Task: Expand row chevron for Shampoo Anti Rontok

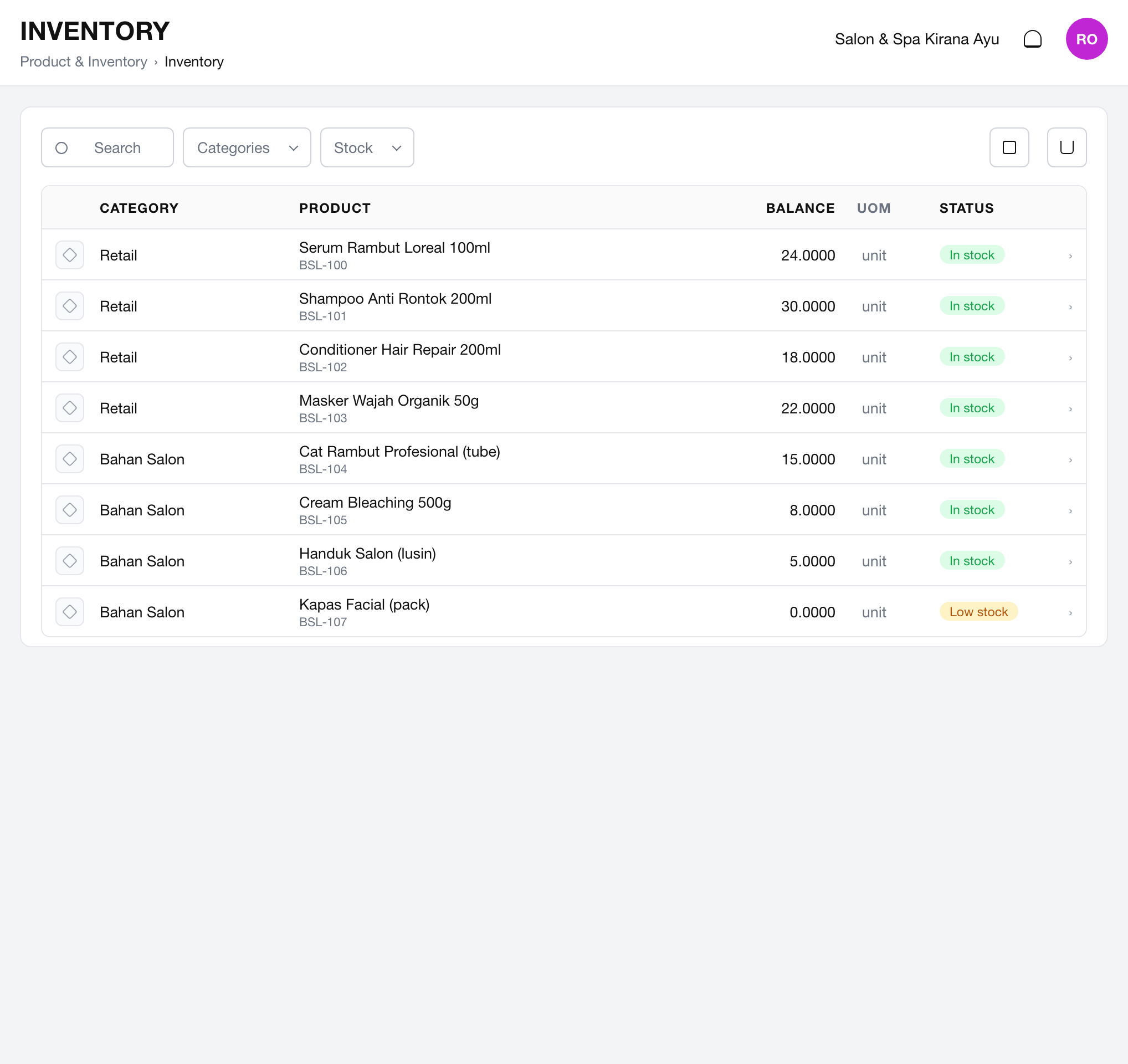Action: [x=1070, y=307]
